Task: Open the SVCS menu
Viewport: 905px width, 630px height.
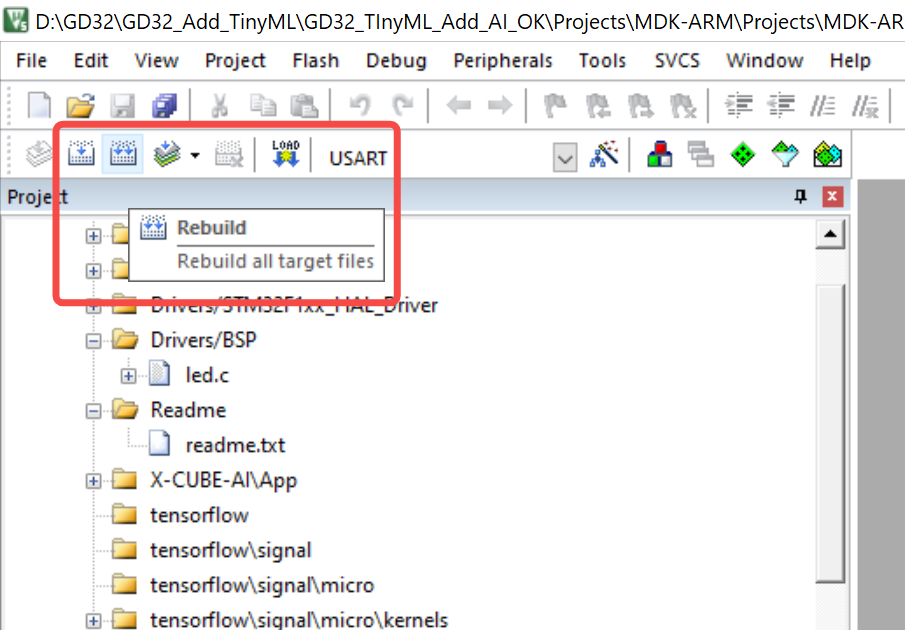Action: [x=677, y=61]
